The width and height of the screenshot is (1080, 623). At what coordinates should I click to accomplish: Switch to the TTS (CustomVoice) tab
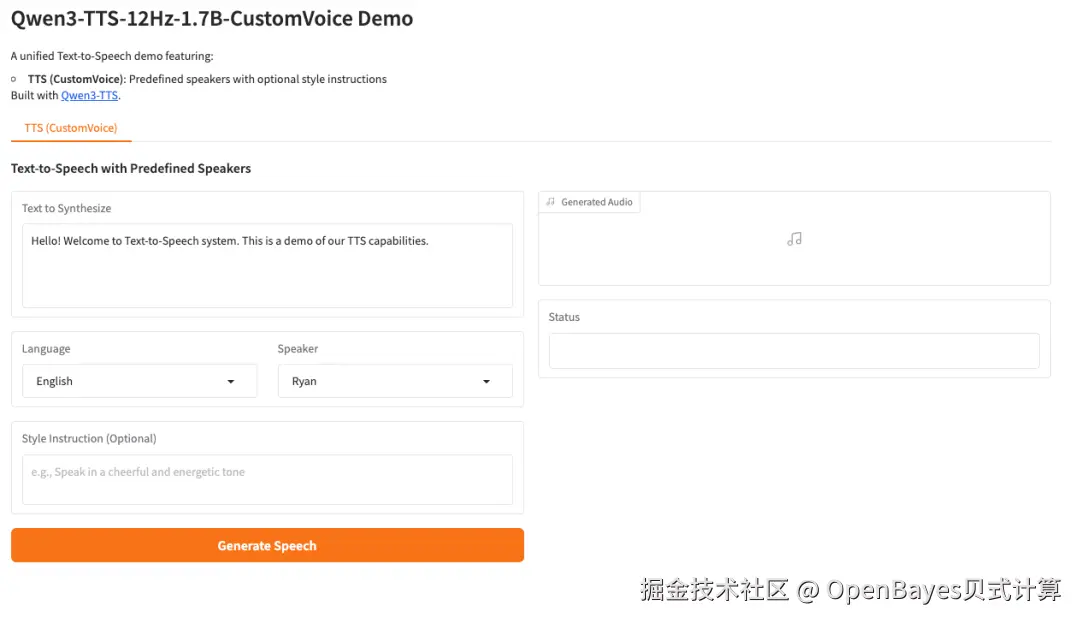click(71, 128)
